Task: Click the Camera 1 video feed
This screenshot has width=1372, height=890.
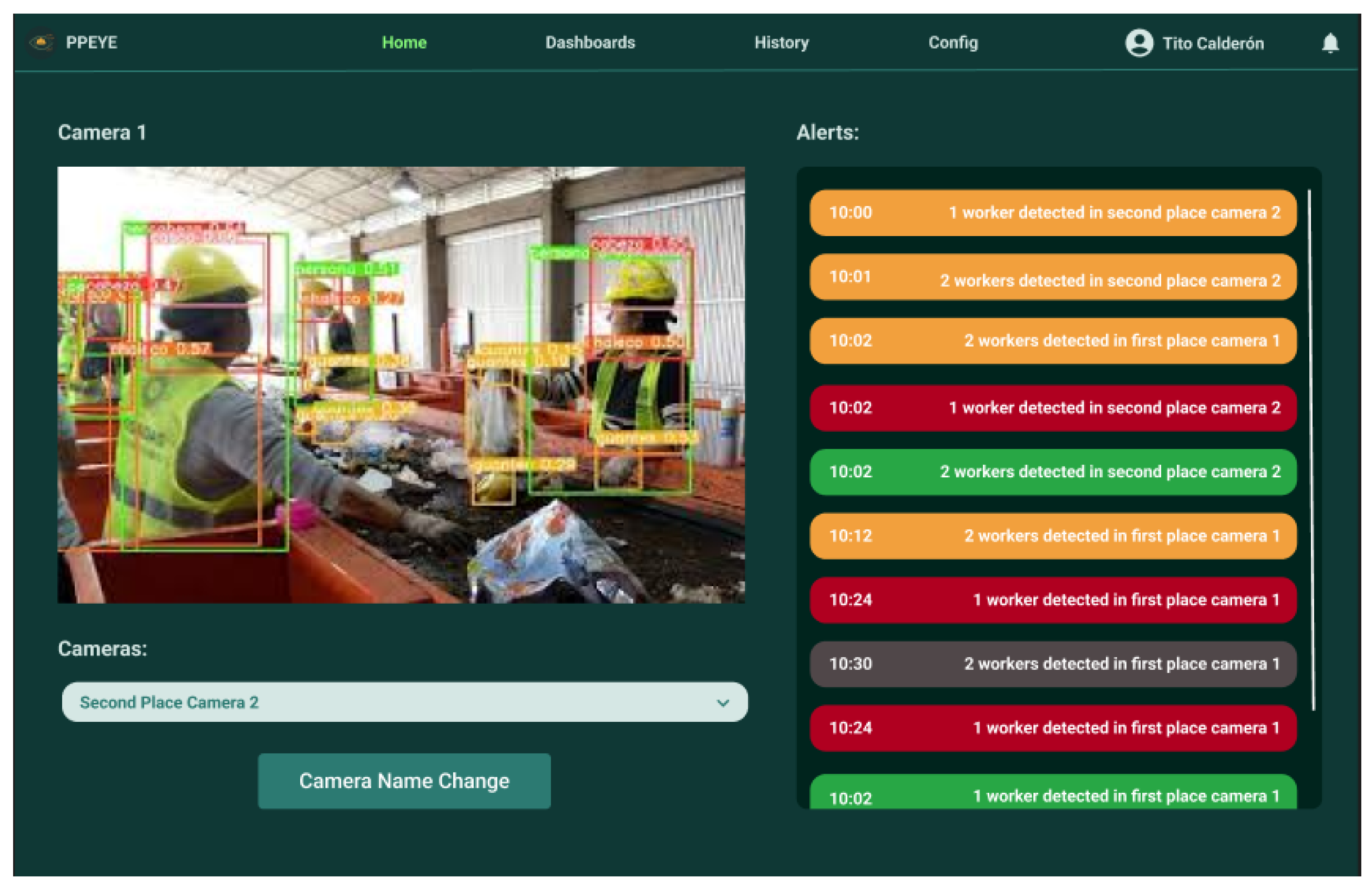Action: coord(401,384)
